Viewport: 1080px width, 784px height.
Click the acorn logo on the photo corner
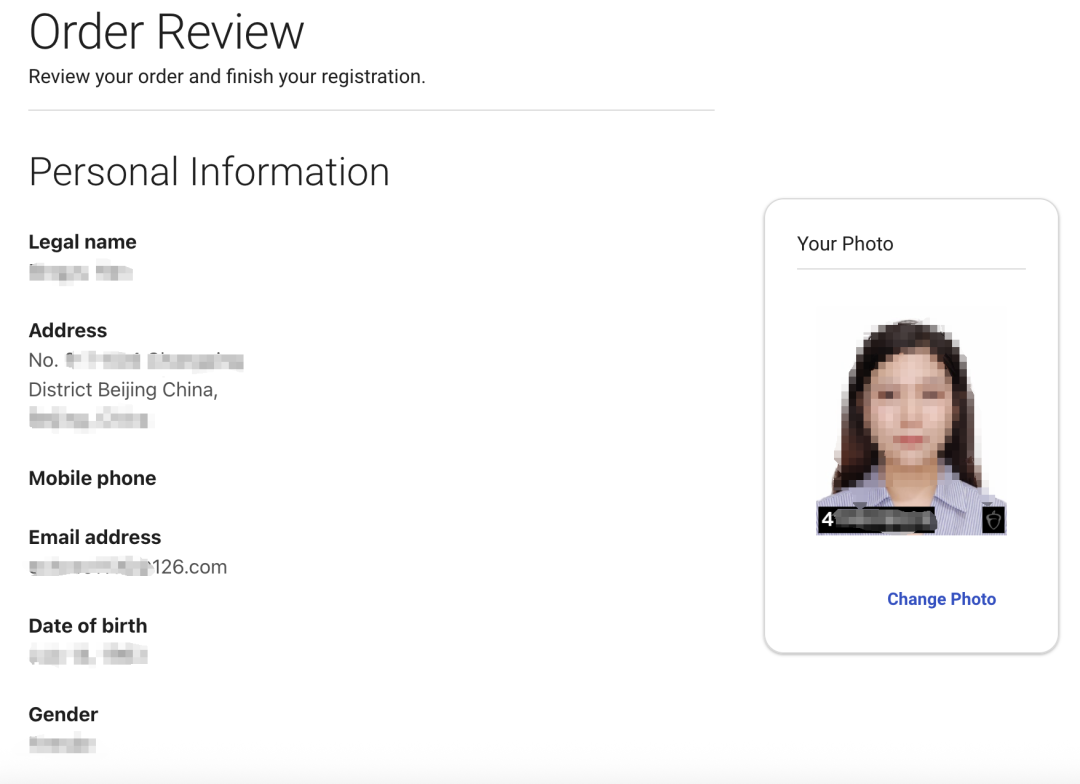(x=993, y=520)
